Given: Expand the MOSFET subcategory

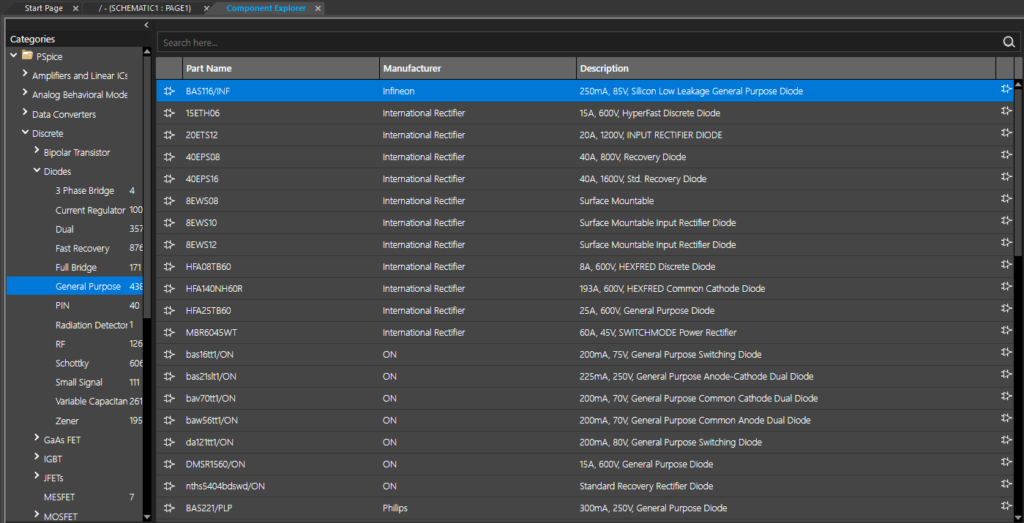Looking at the screenshot, I should (x=37, y=515).
